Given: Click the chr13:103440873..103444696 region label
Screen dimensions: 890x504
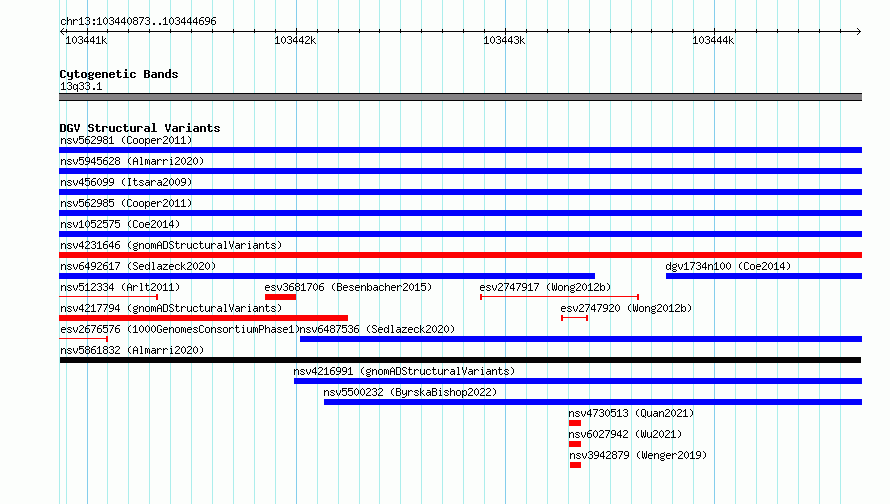Looking at the screenshot, I should click(x=138, y=21).
